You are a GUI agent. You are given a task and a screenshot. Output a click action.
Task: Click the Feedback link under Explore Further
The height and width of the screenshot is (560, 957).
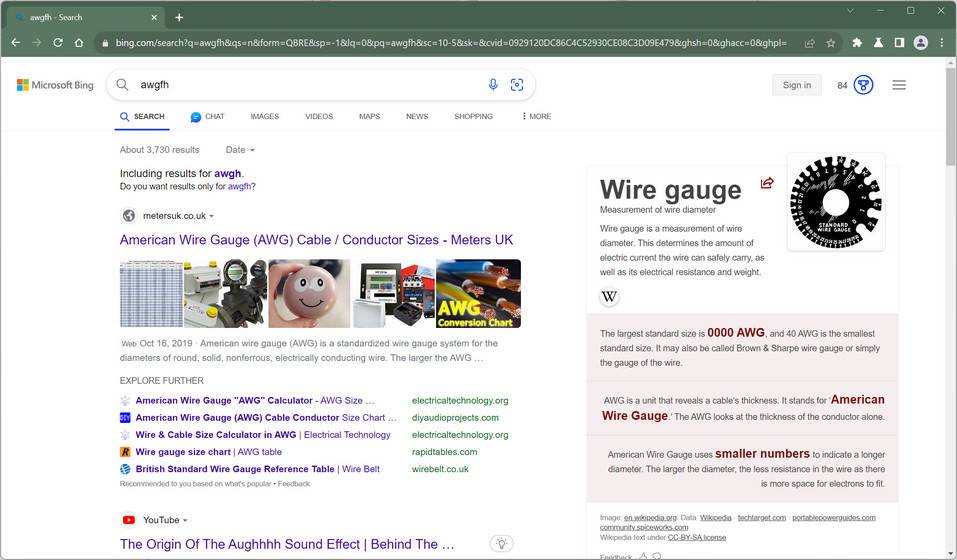point(294,484)
